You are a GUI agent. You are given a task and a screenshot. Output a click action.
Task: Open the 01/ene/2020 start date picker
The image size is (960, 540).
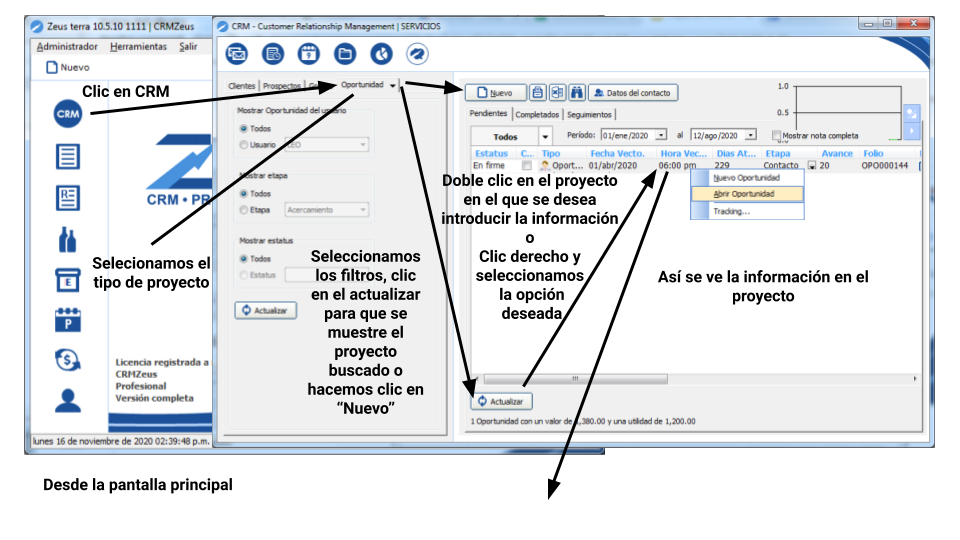click(x=661, y=135)
